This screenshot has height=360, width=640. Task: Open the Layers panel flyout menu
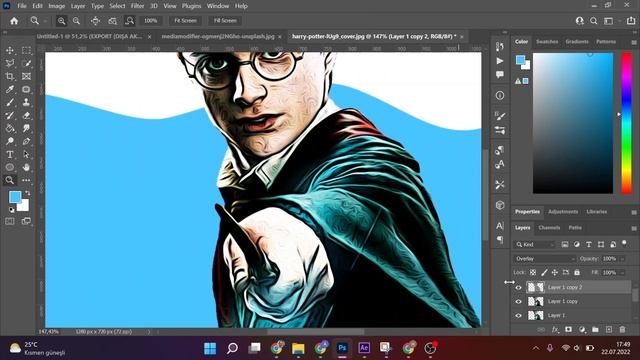[633, 228]
